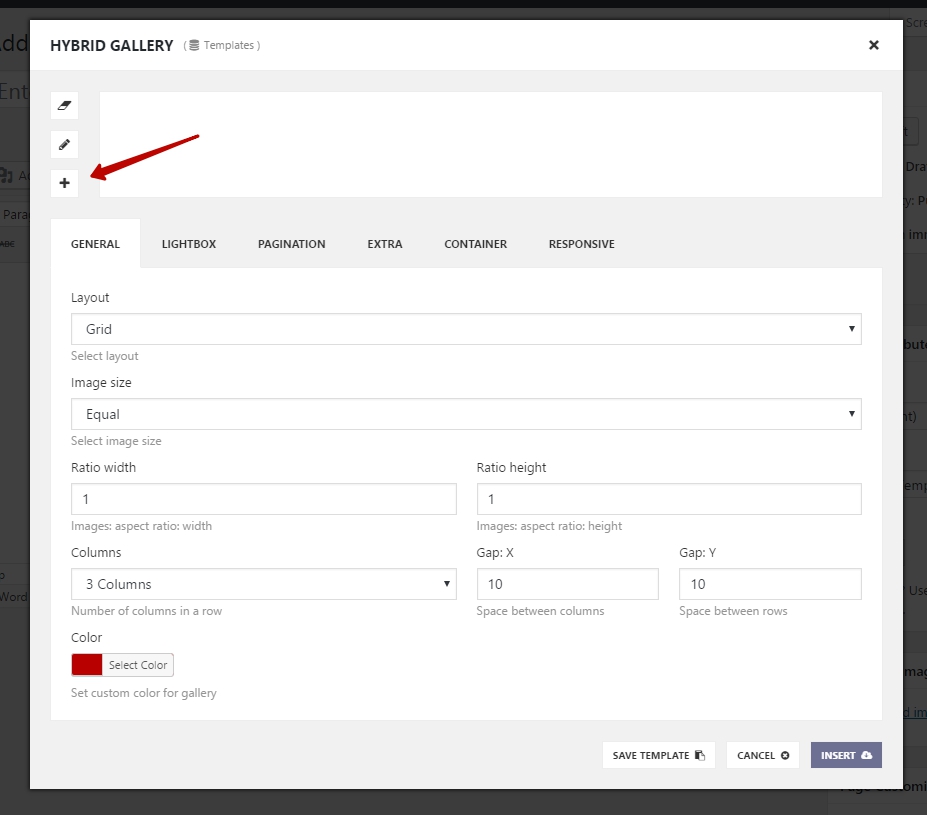
Task: Click the pencil edit-images icon
Action: 64,144
